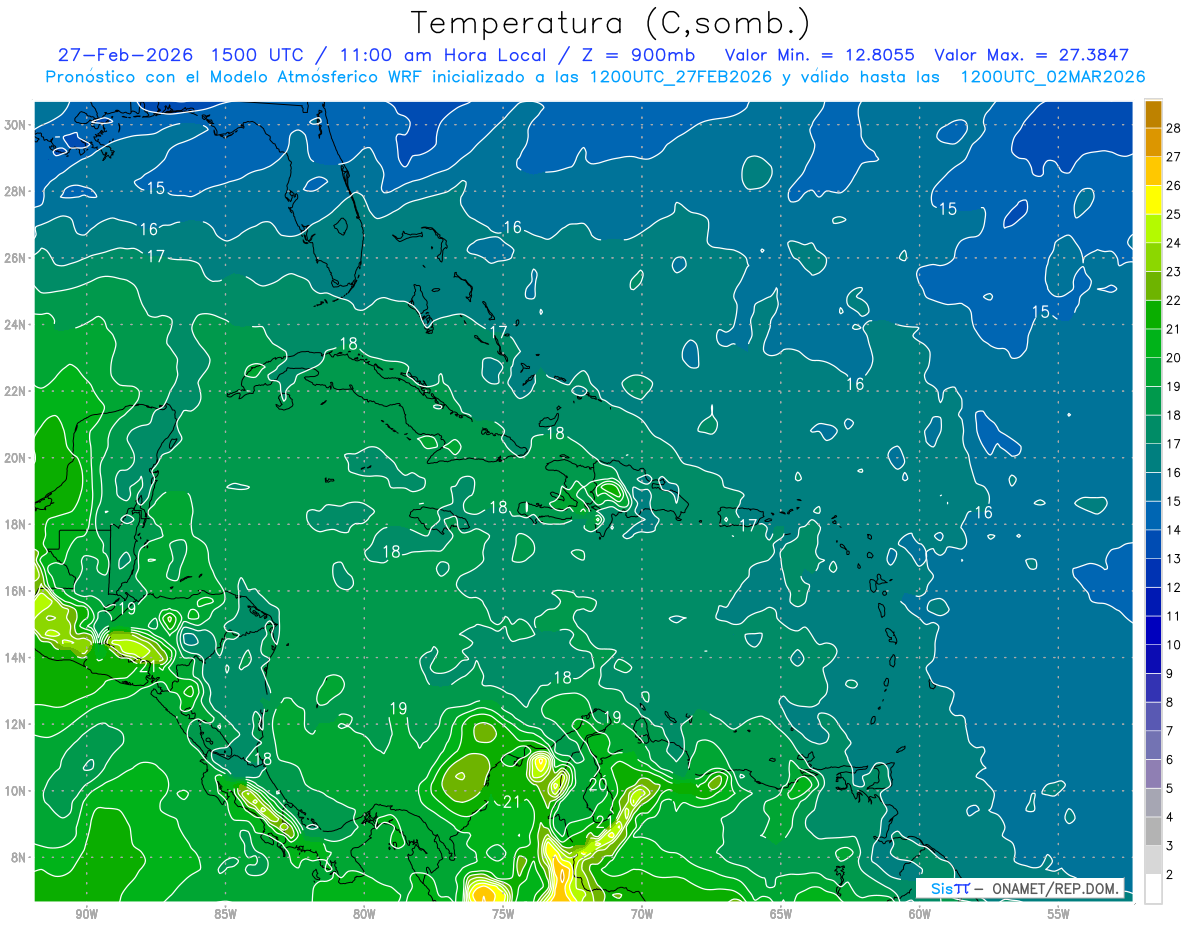Image resolution: width=1200 pixels, height=927 pixels.
Task: Click the 80W longitude label
Action: (364, 914)
